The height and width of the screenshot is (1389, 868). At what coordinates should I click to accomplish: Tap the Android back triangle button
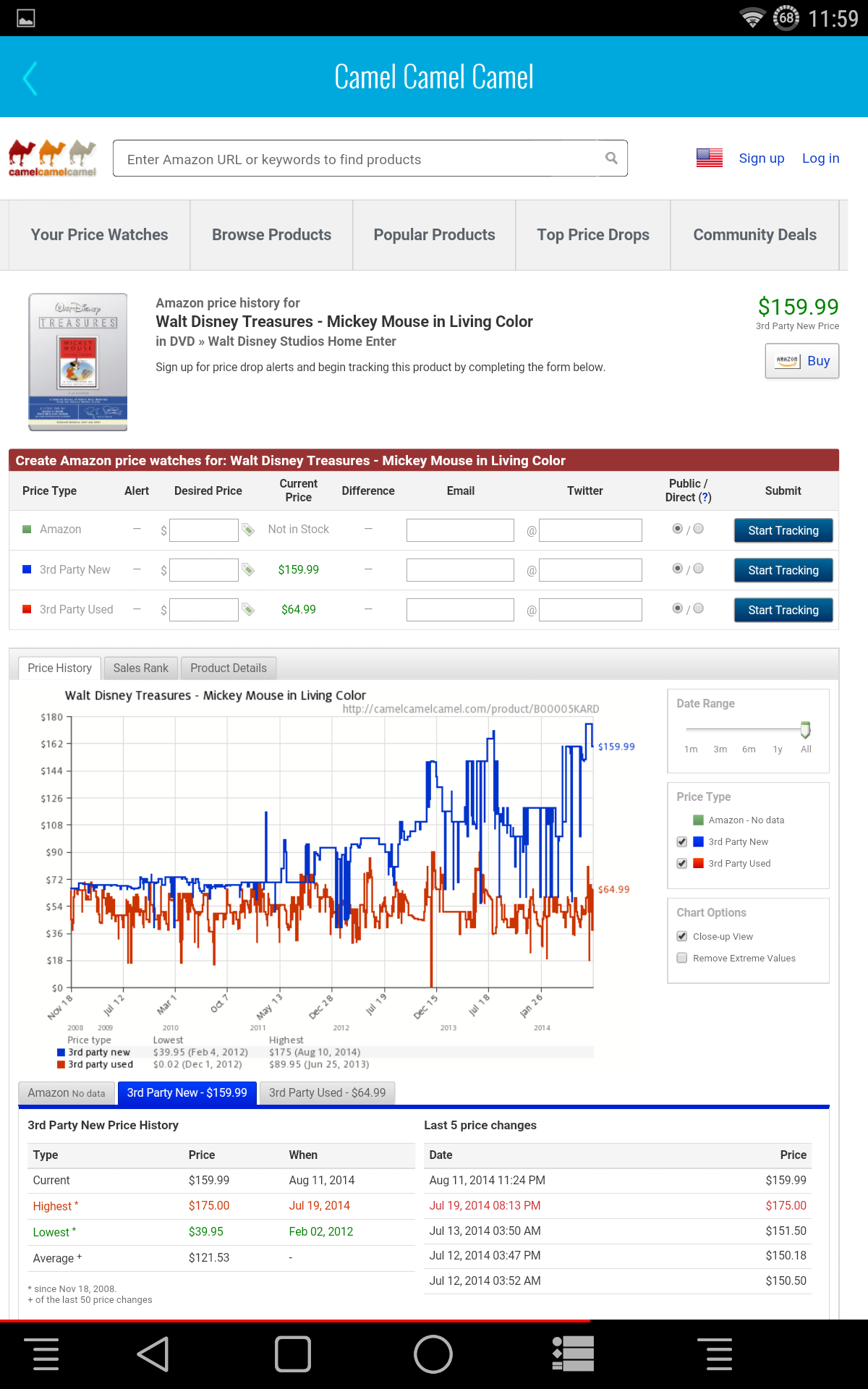[153, 1354]
